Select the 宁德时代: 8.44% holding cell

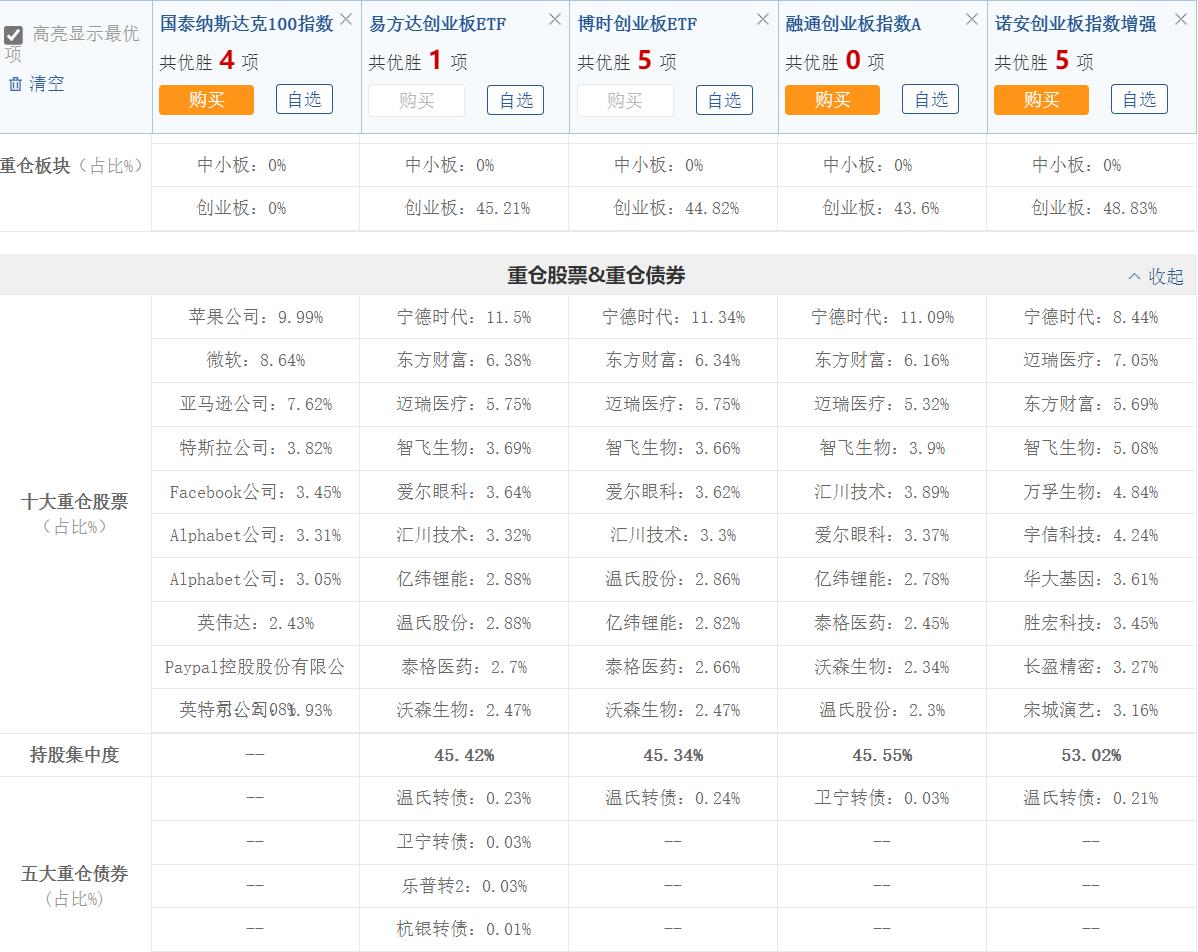coord(1089,317)
